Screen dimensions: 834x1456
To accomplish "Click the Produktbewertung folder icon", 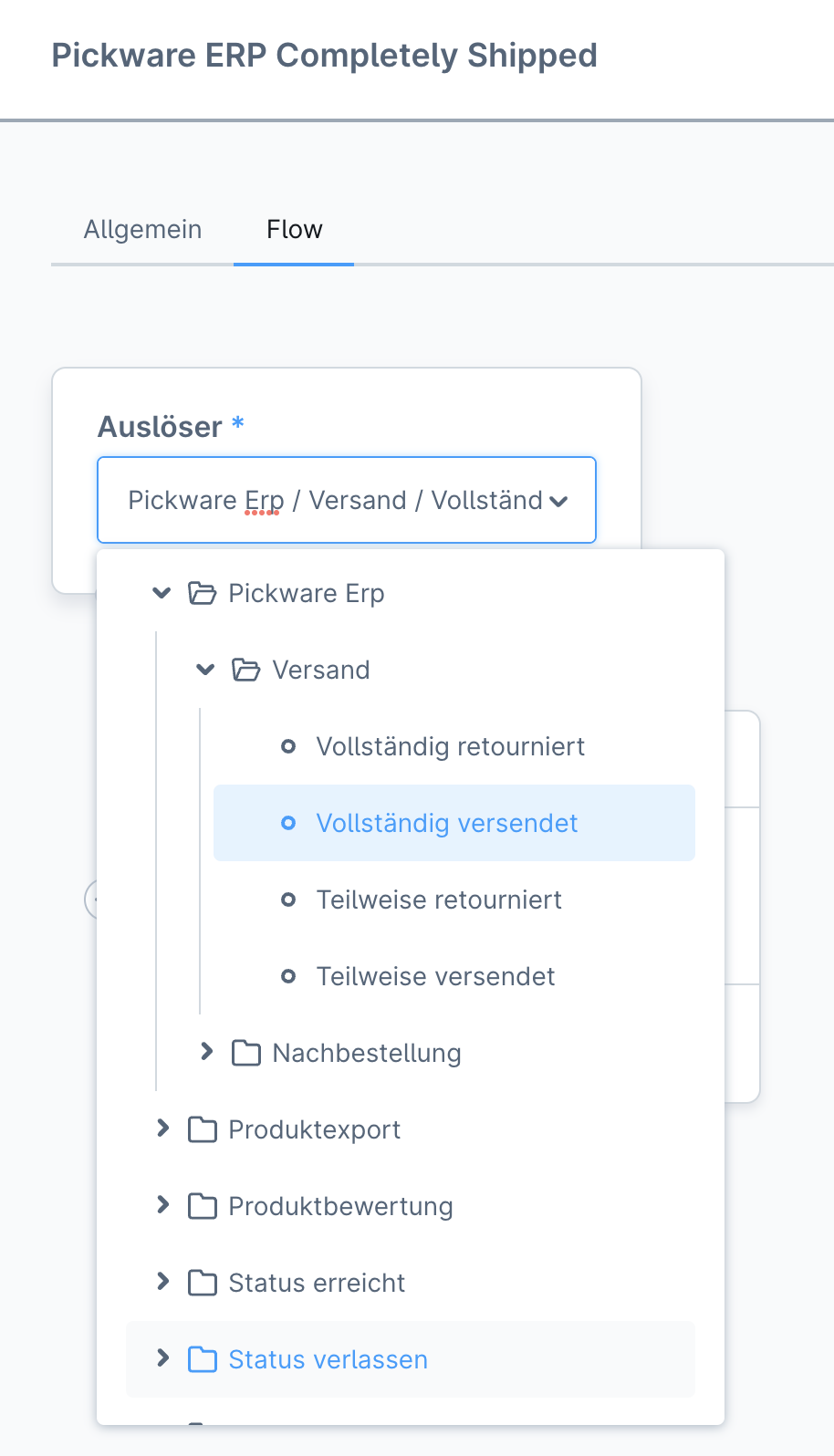I will 202,1207.
